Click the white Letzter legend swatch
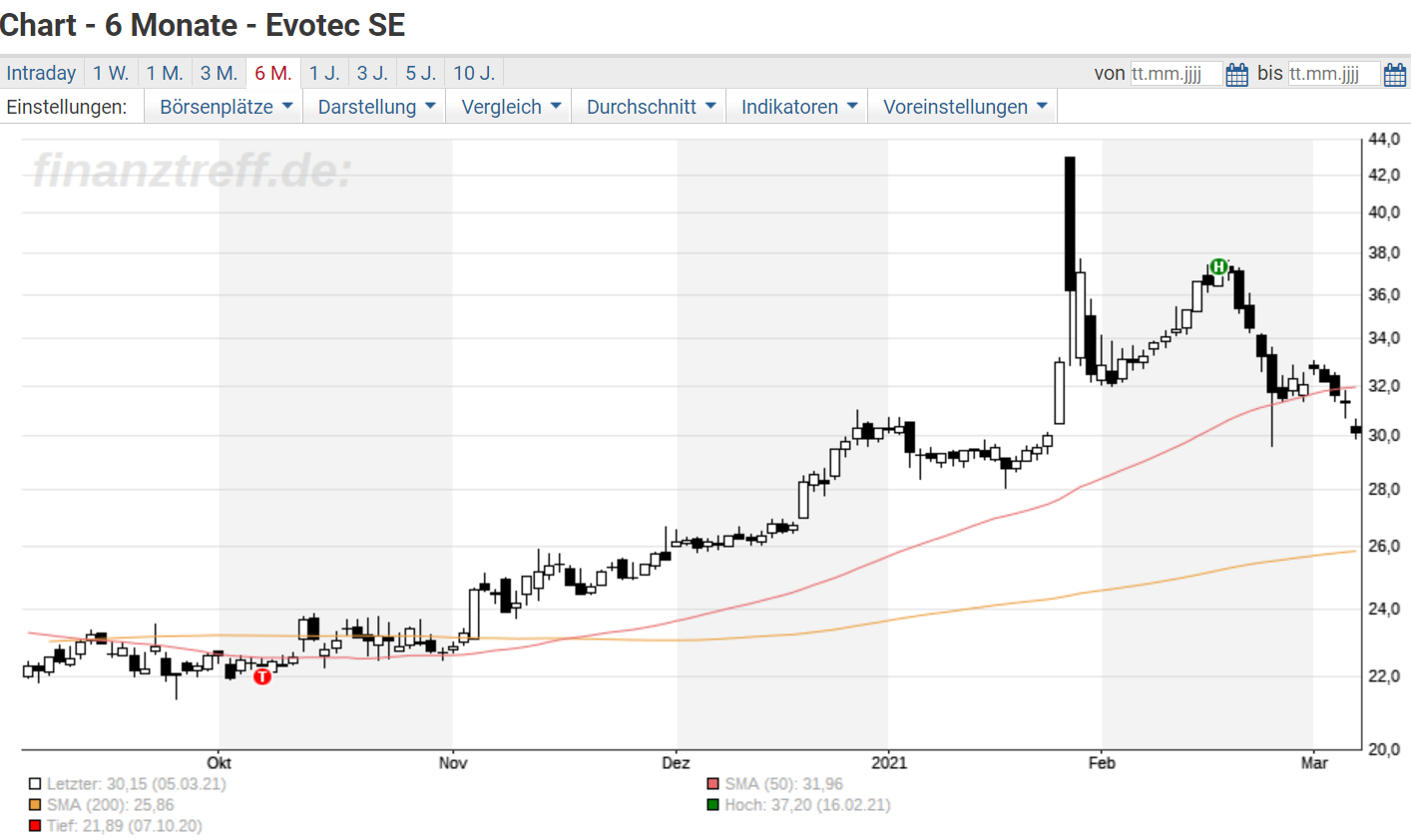The width and height of the screenshot is (1411, 840). (35, 784)
